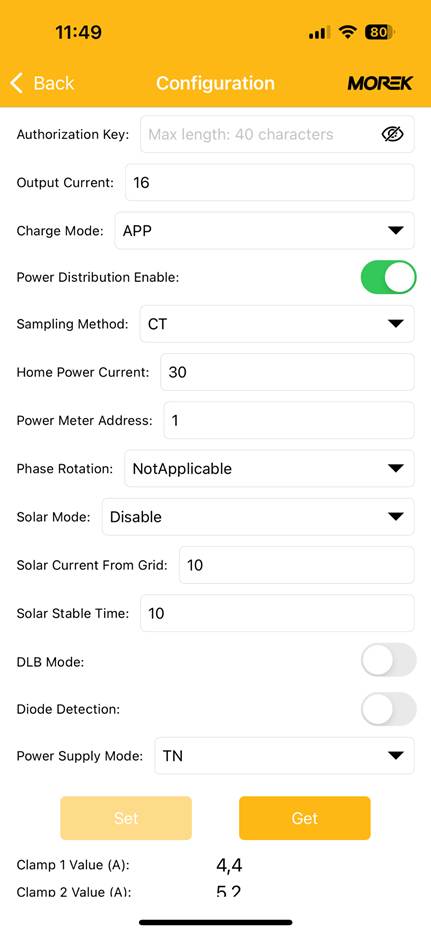Tap the MOREK logo in header
431x934 pixels.
(x=380, y=83)
